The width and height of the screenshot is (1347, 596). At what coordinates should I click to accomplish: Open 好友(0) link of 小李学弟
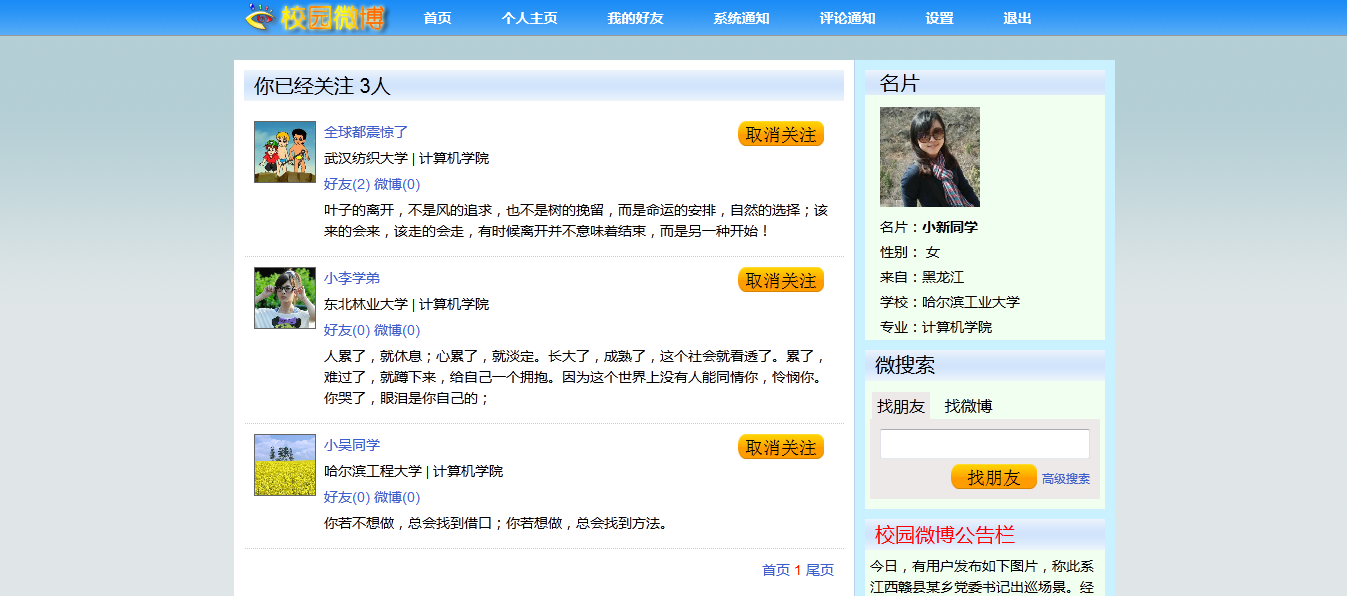pos(347,330)
